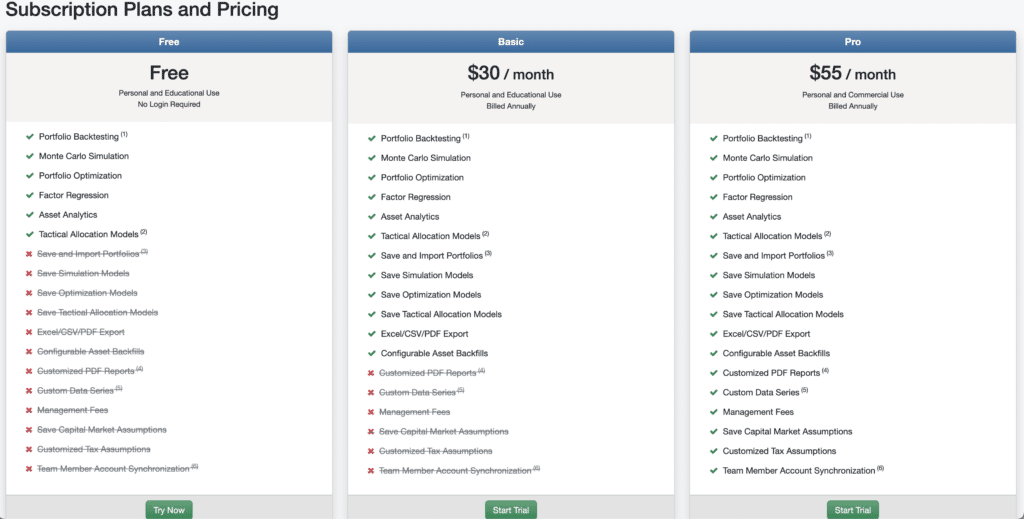This screenshot has width=1024, height=519.
Task: Click red X beside Free plan Excel/CSV/PDF Export
Action: (29, 332)
